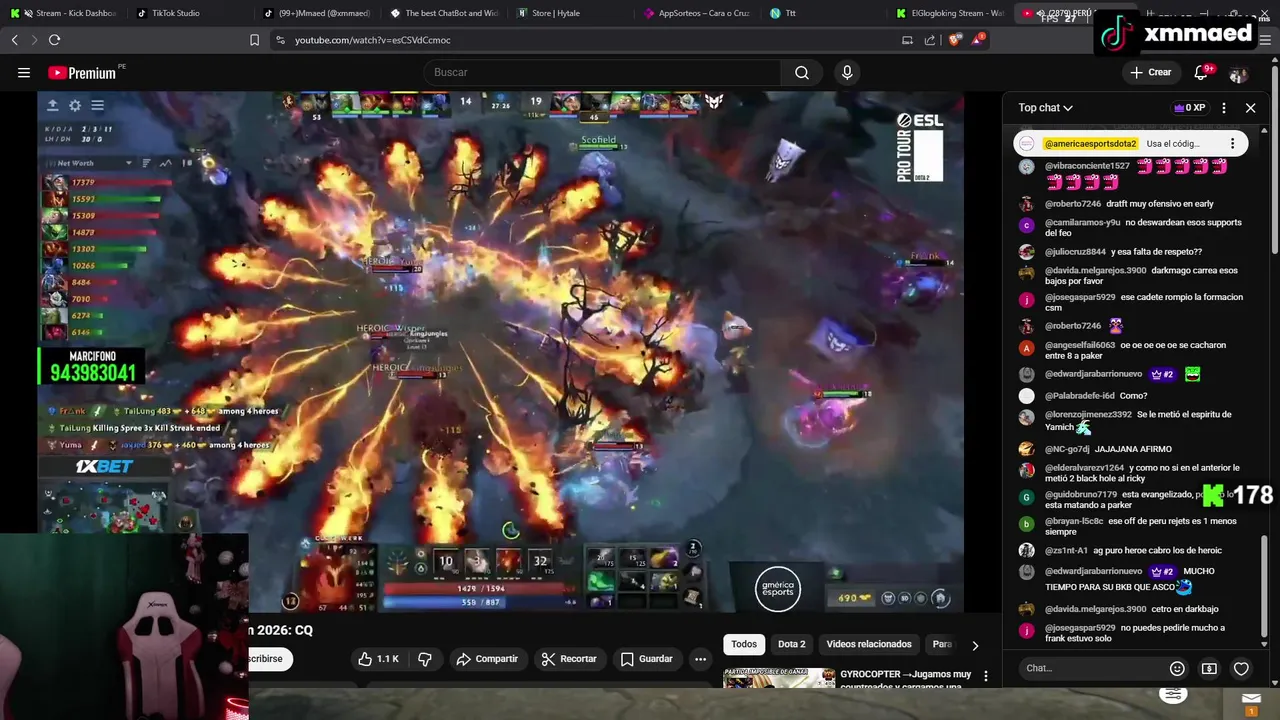Screen dimensions: 1280x720
Task: Open the YouTube guide hamburger menu
Action: [24, 72]
